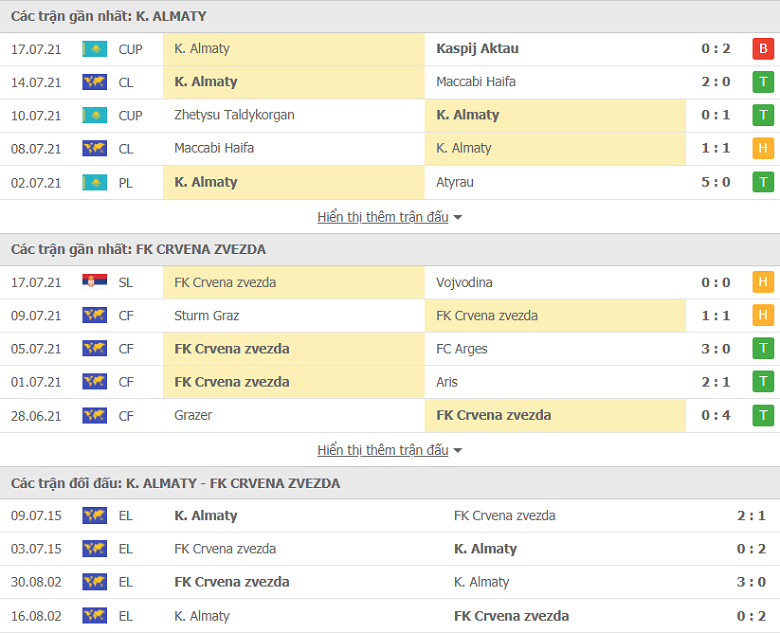Click score 0 : 4 of Grazer match
The height and width of the screenshot is (633, 780).
[716, 415]
